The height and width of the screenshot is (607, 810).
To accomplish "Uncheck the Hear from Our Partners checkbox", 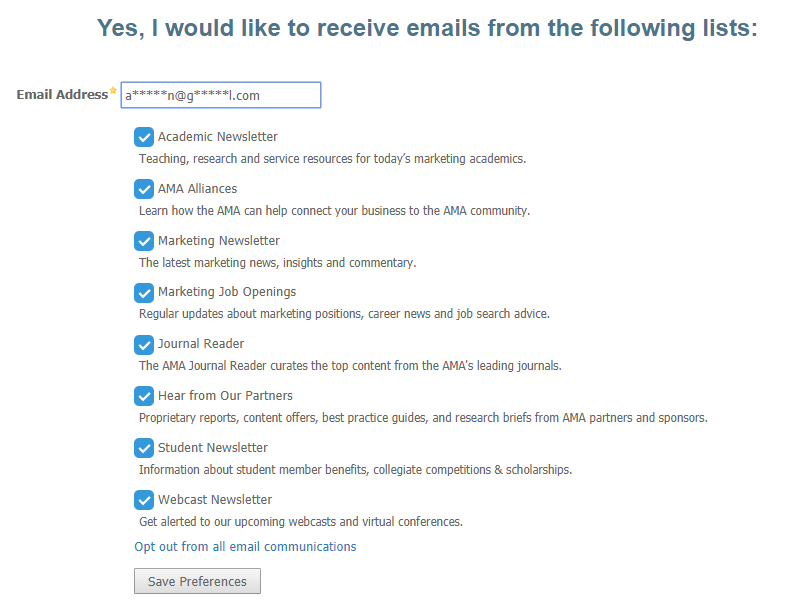I will click(144, 396).
